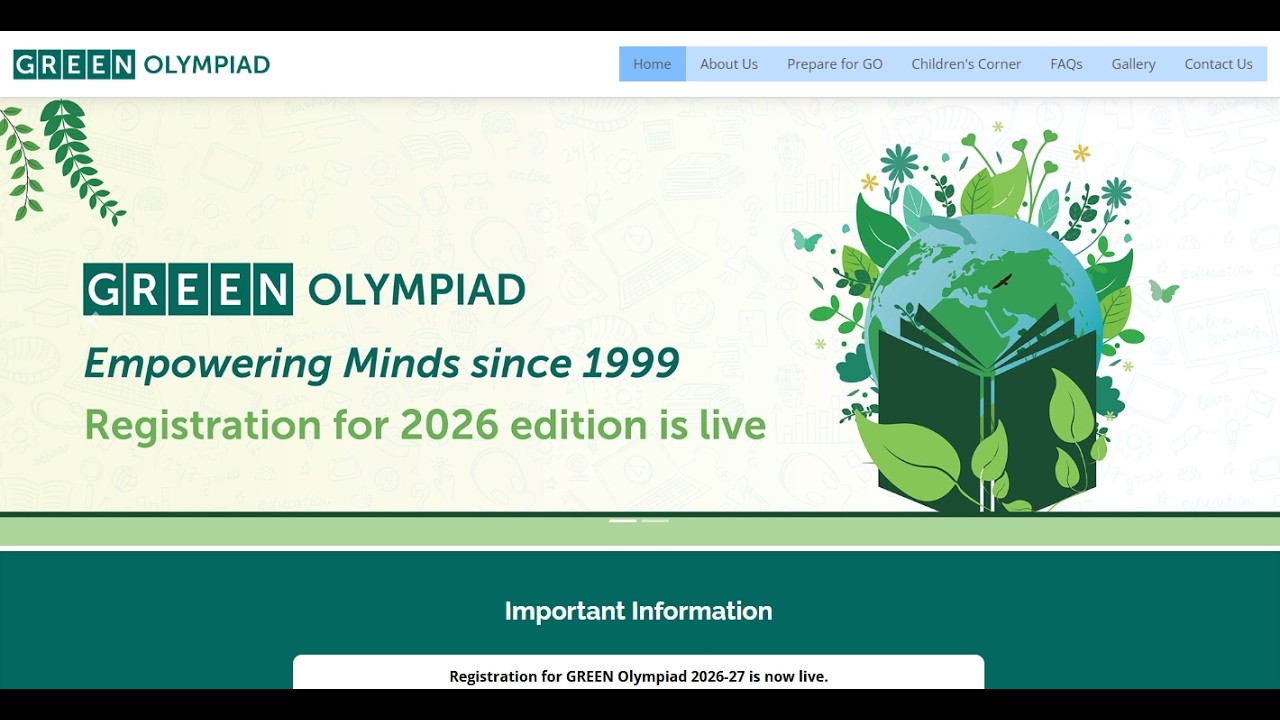
Task: Navigate to Contact Us
Action: 1218,64
